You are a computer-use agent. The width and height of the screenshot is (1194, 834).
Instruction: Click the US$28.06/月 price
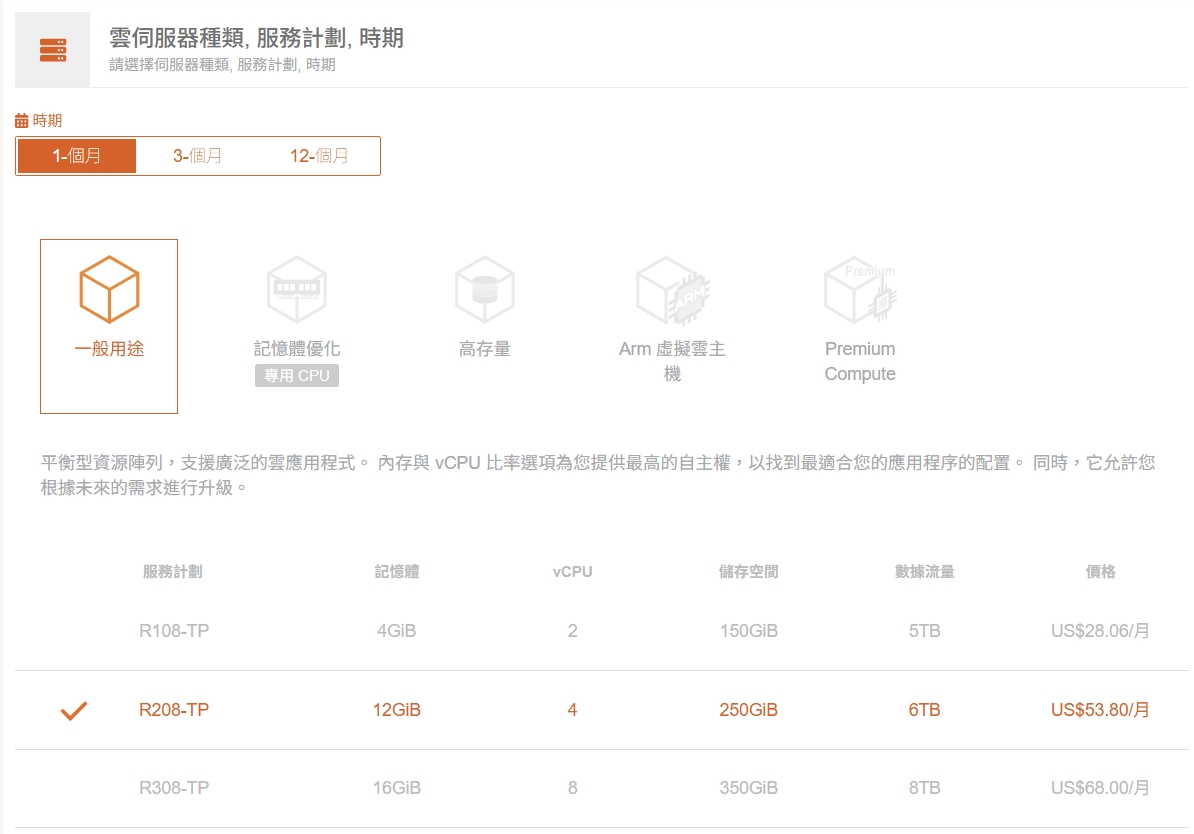tap(1100, 631)
